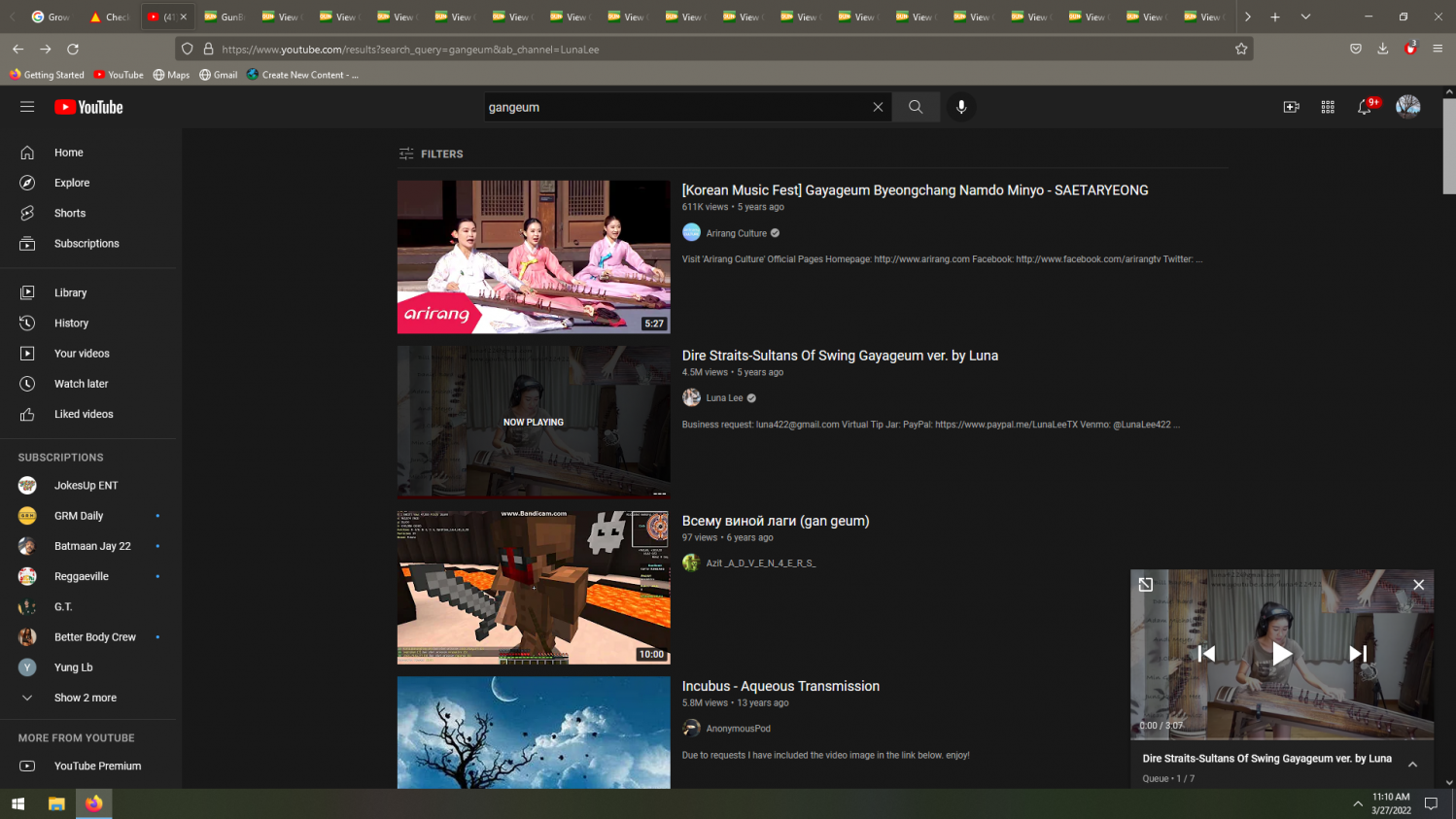Image resolution: width=1456 pixels, height=819 pixels.
Task: Start voice search with microphone
Action: pos(961,107)
